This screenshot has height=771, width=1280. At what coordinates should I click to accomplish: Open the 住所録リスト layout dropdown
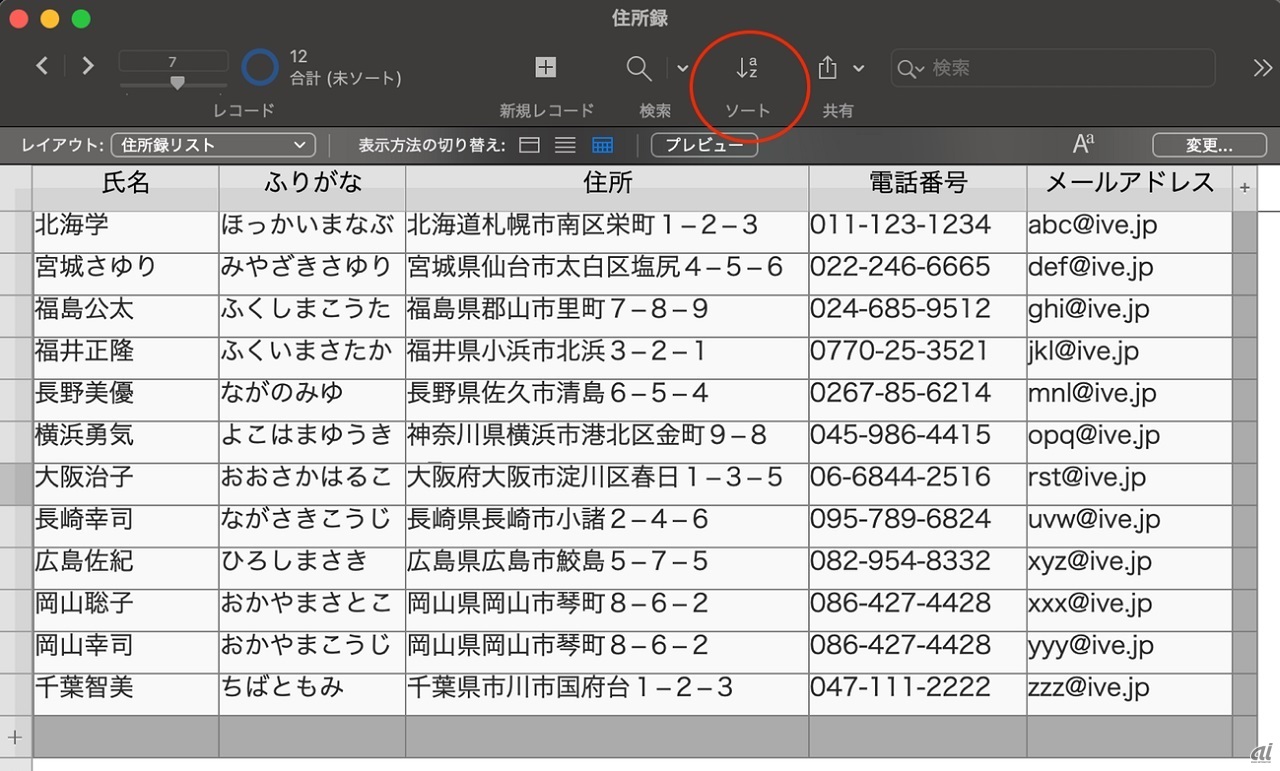pos(213,146)
